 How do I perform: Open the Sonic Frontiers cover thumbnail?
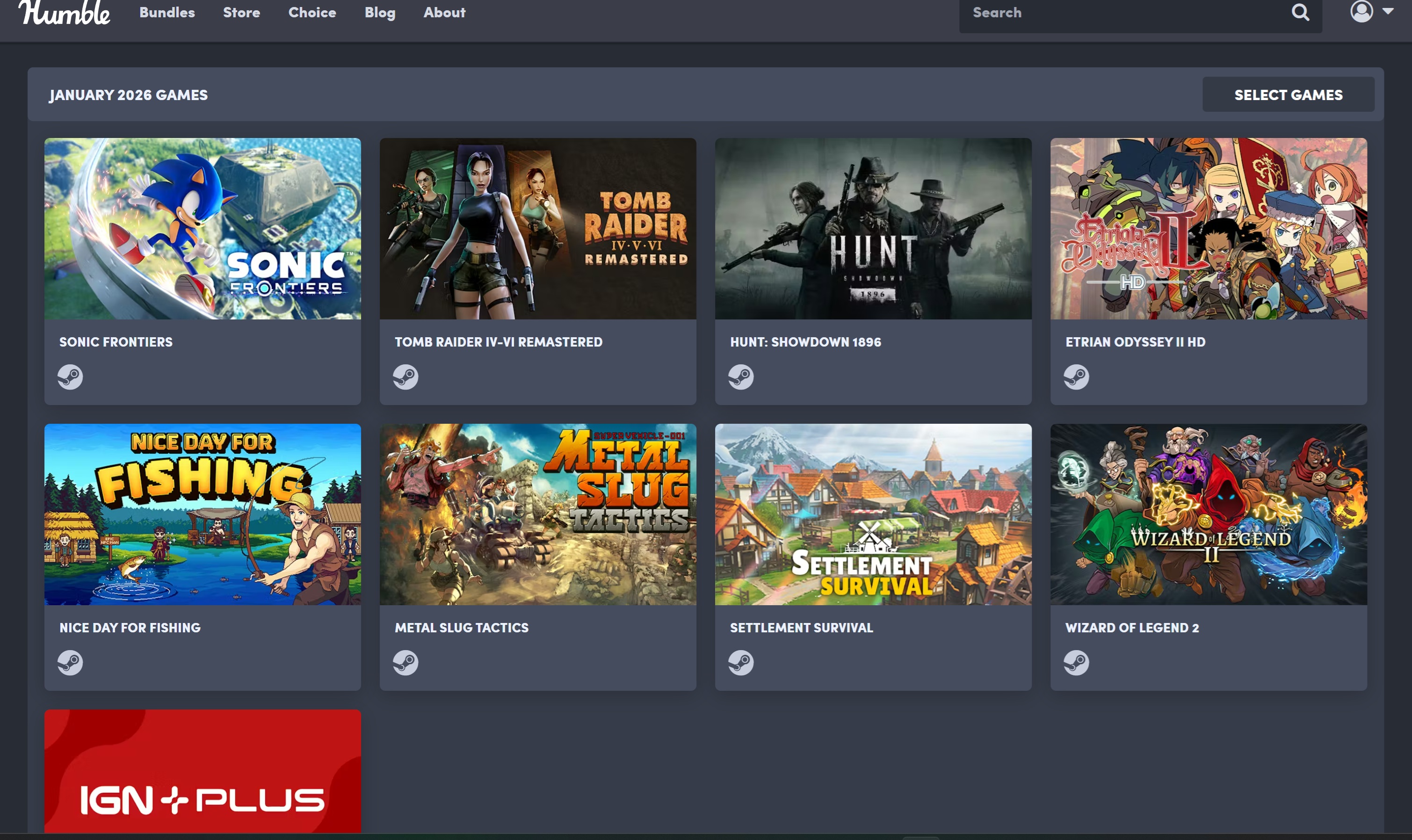(203, 229)
